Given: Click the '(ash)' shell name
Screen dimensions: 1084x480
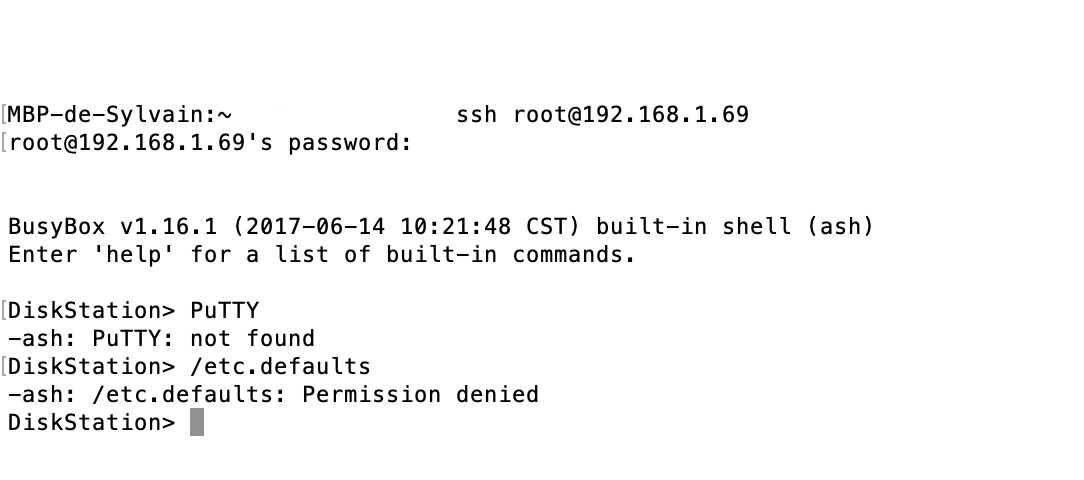Looking at the screenshot, I should point(840,227).
